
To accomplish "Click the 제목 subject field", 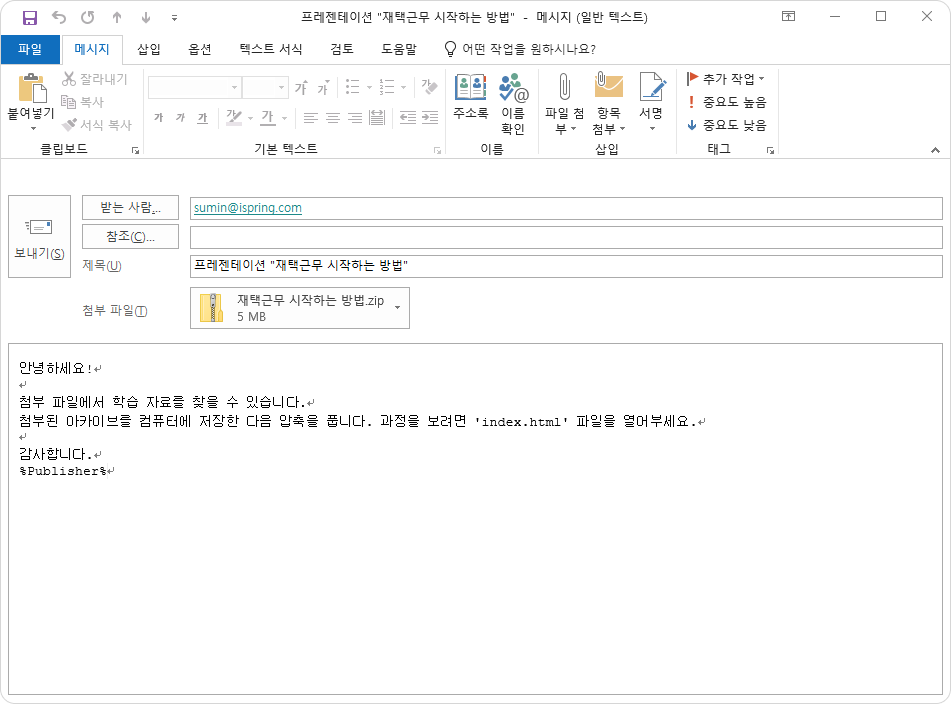I will click(x=566, y=266).
